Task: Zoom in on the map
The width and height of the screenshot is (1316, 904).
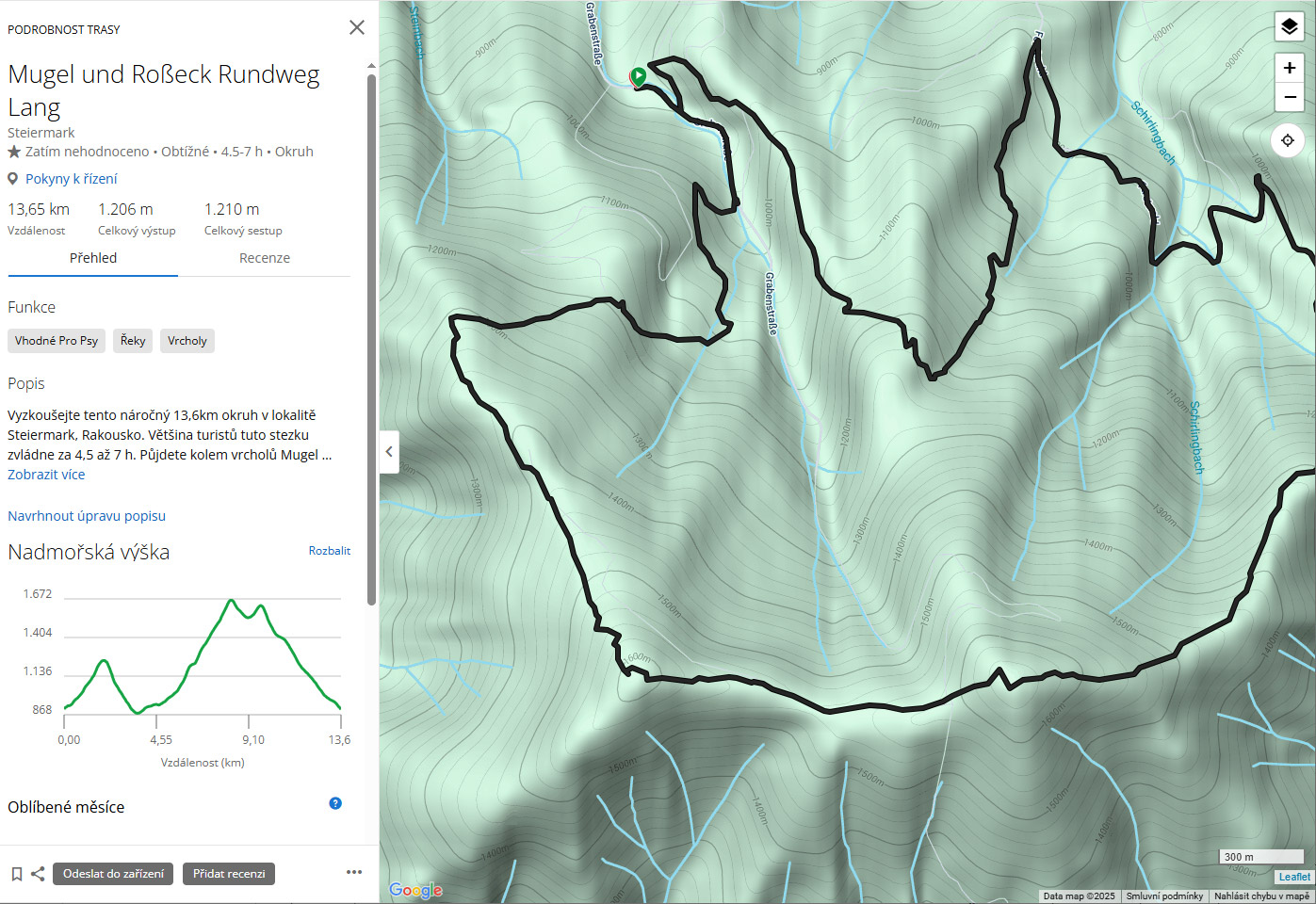Action: tap(1290, 68)
